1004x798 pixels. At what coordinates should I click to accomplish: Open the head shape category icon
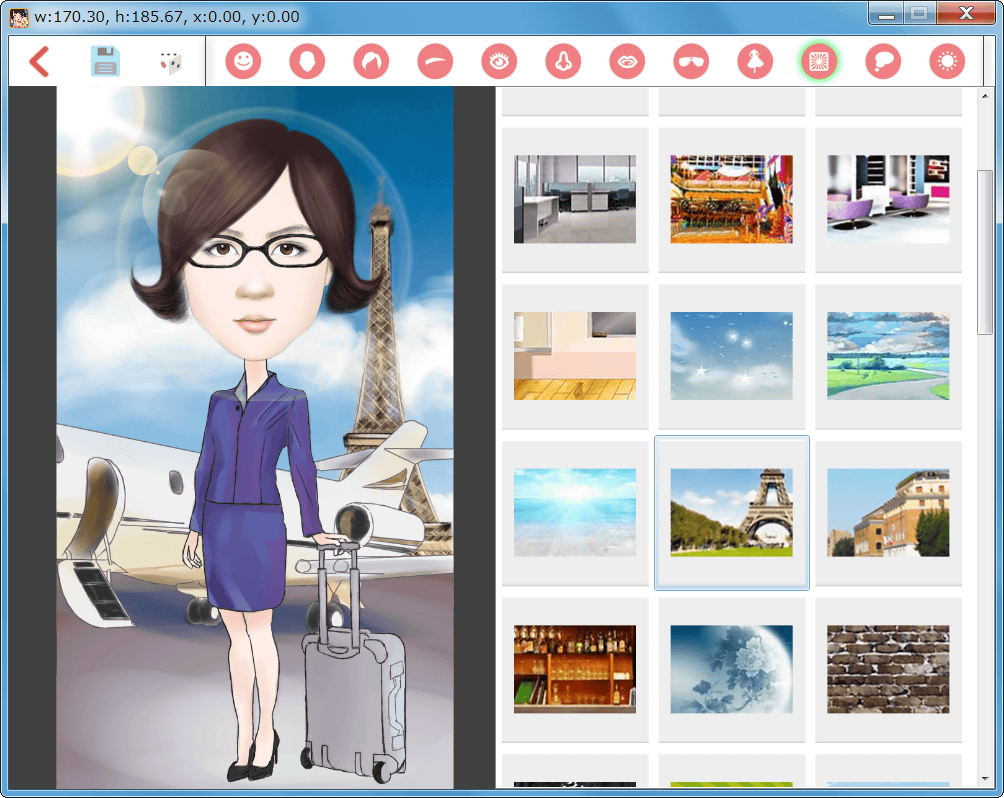pyautogui.click(x=307, y=61)
